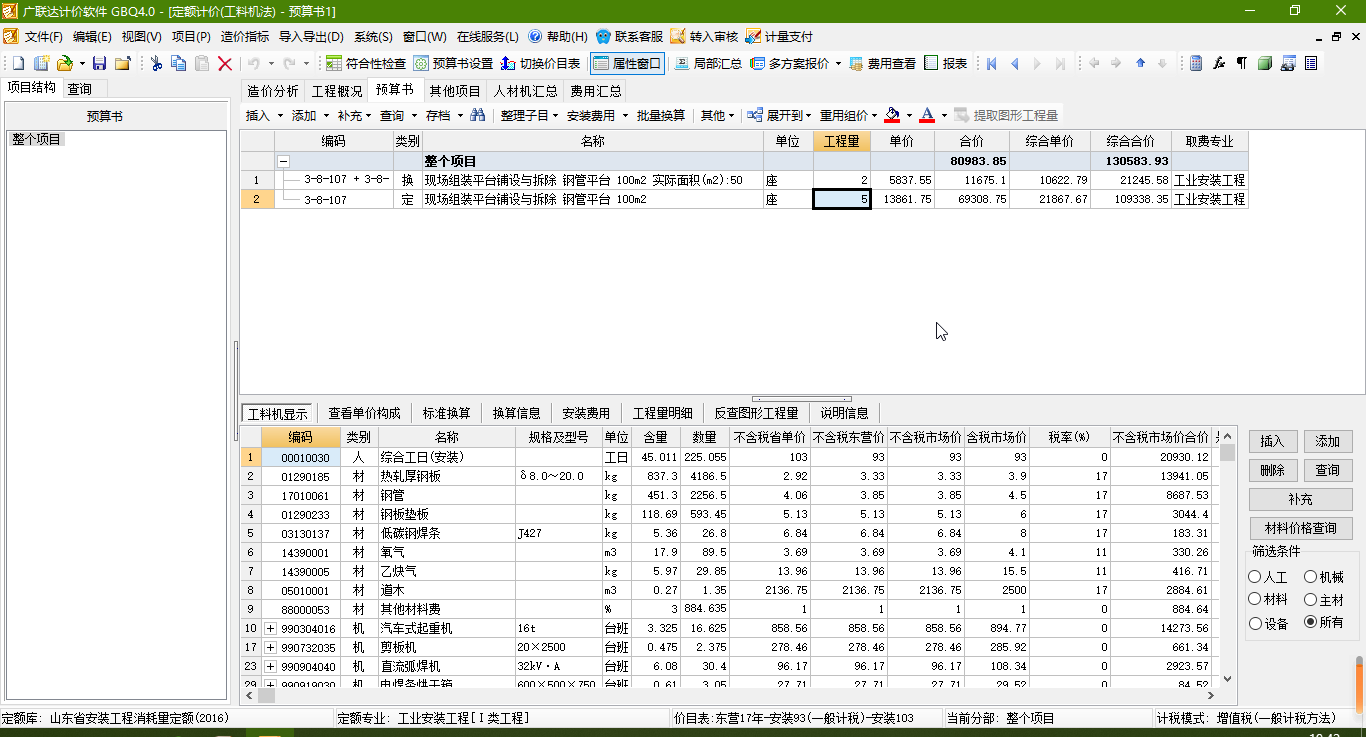Screen dimensions: 1367x737
Task: Open 报表 reports
Action: pyautogui.click(x=946, y=63)
